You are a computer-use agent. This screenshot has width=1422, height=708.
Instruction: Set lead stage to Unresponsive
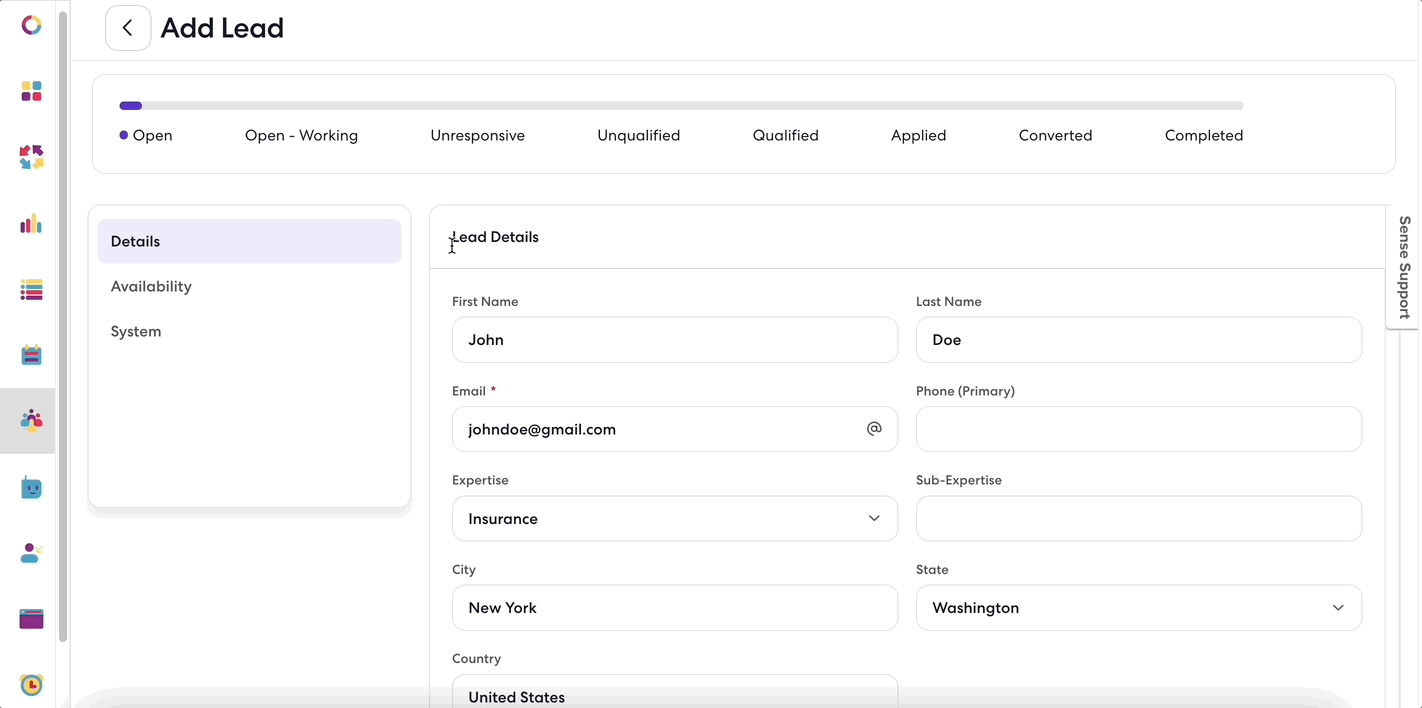[477, 135]
